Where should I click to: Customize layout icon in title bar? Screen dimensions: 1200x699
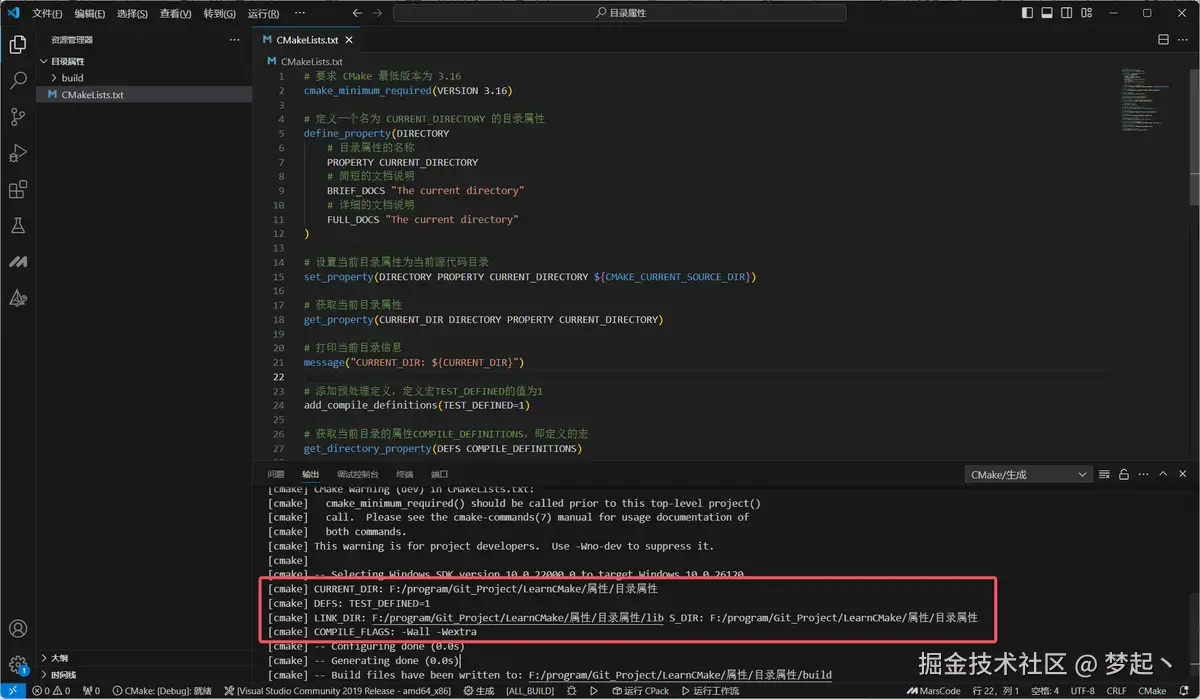pyautogui.click(x=1086, y=13)
